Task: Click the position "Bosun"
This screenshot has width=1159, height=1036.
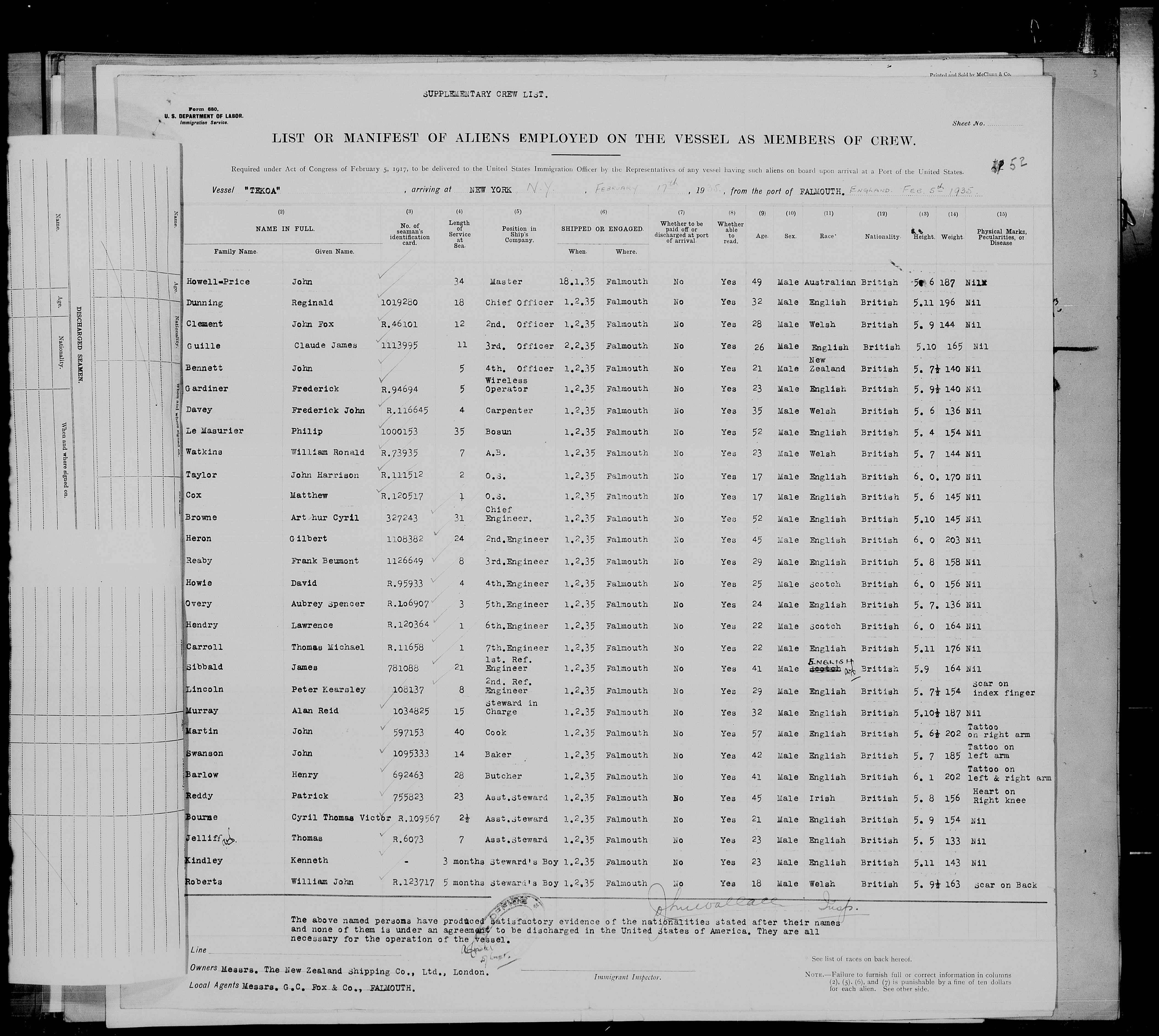Action: click(499, 432)
